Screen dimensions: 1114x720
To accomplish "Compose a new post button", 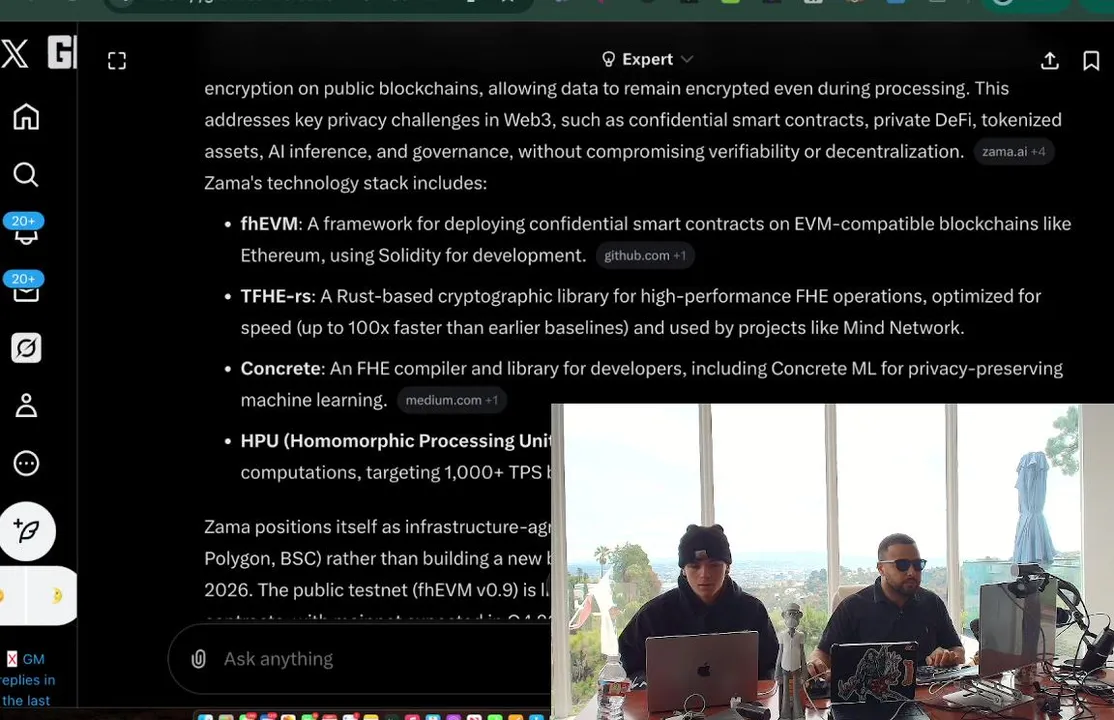I will pos(27,531).
